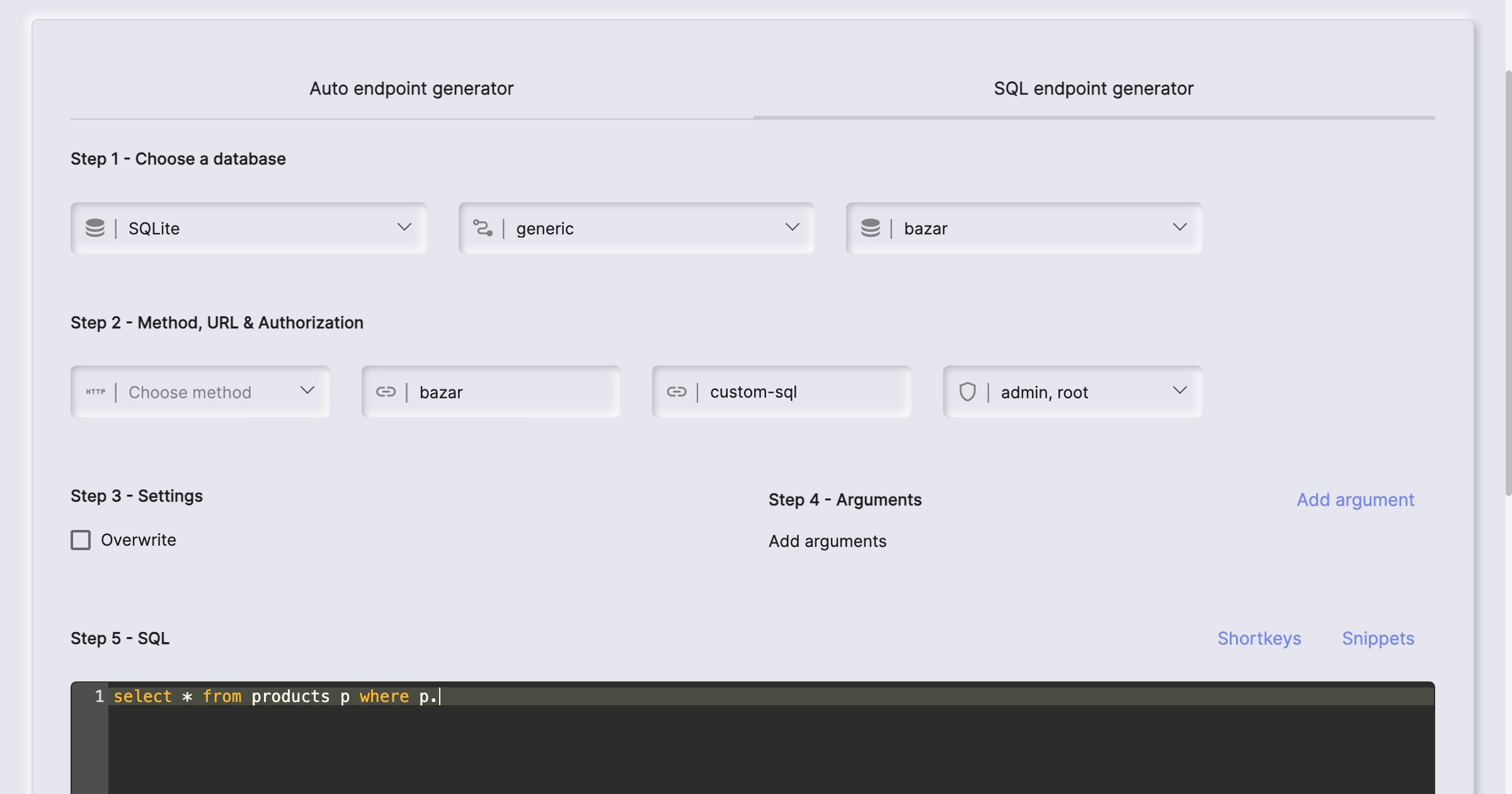Click the bazar database stack icon
The image size is (1512, 794).
871,228
